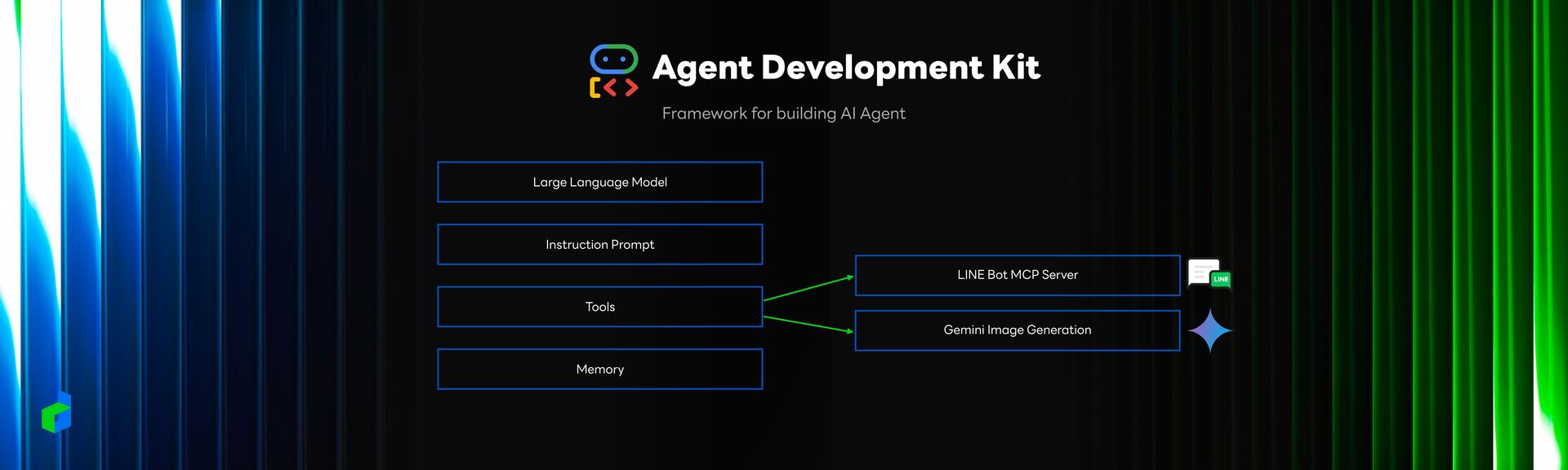The width and height of the screenshot is (1568, 470).
Task: Select the Tools box
Action: pos(600,307)
